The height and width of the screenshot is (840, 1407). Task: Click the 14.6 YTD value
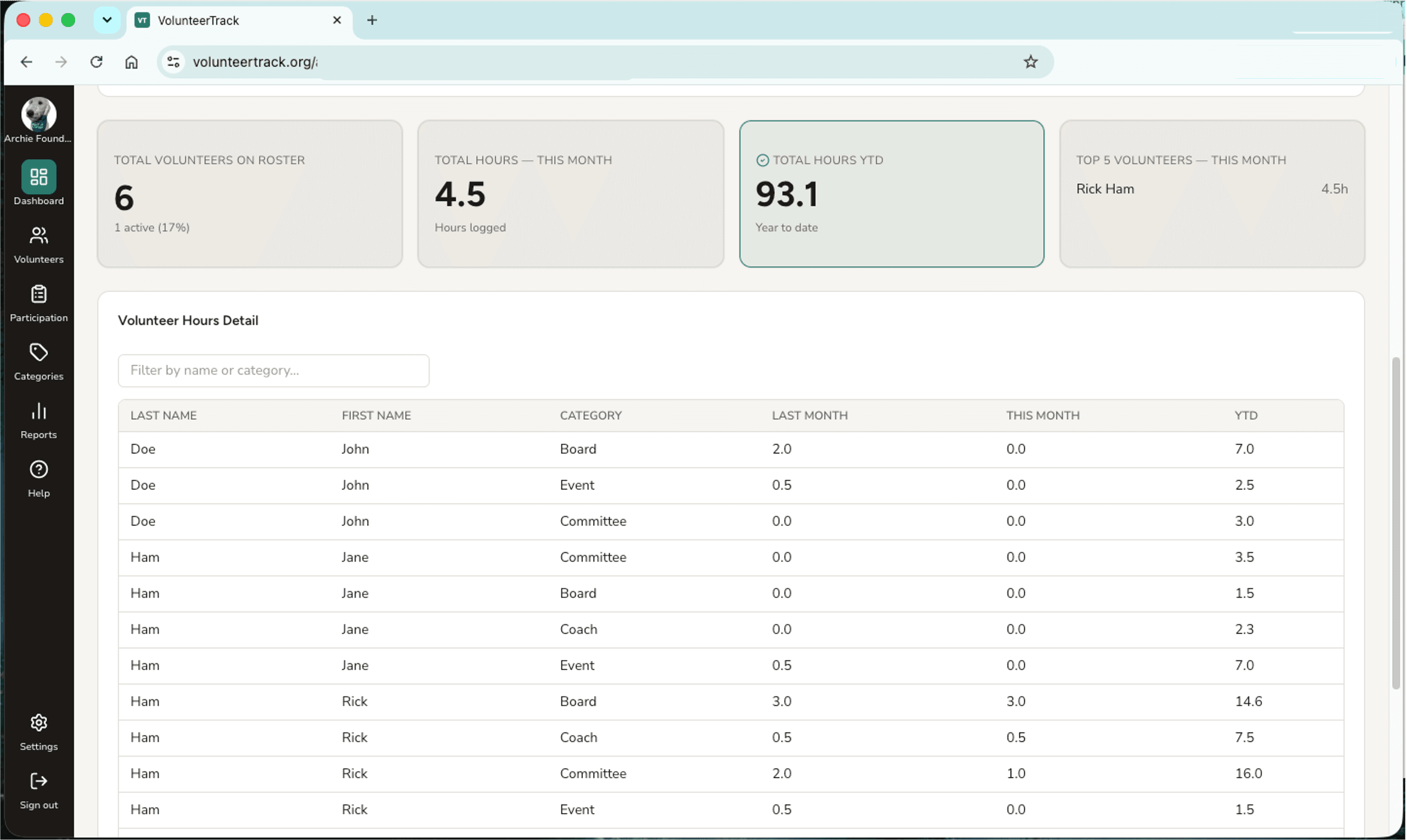coord(1248,701)
